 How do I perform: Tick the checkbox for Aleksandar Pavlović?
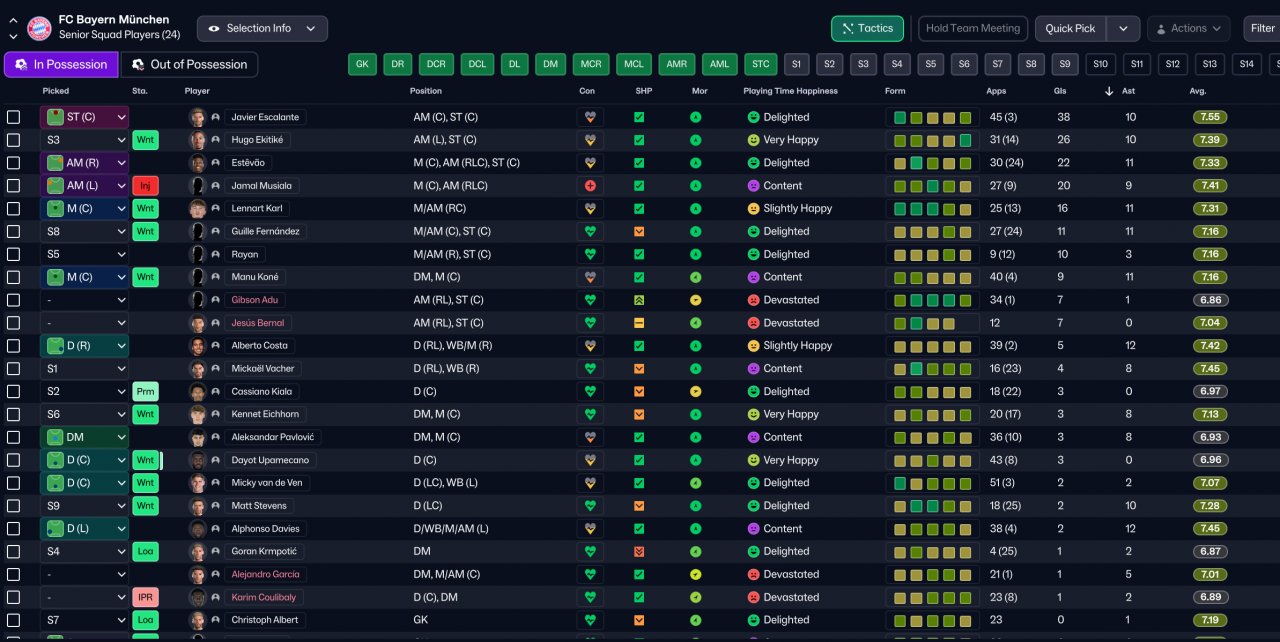[x=13, y=437]
